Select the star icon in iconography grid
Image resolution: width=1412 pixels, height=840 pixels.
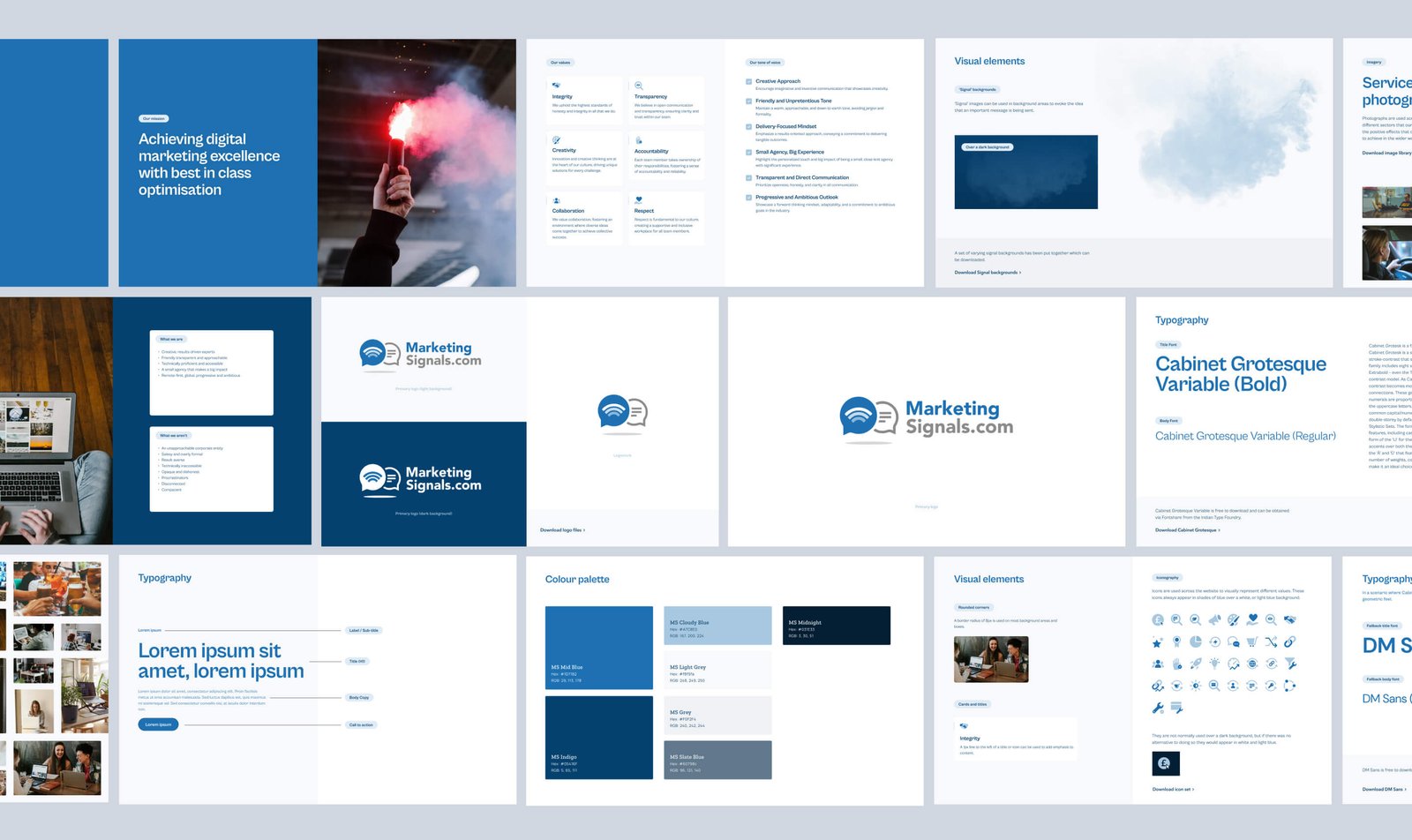1157,642
